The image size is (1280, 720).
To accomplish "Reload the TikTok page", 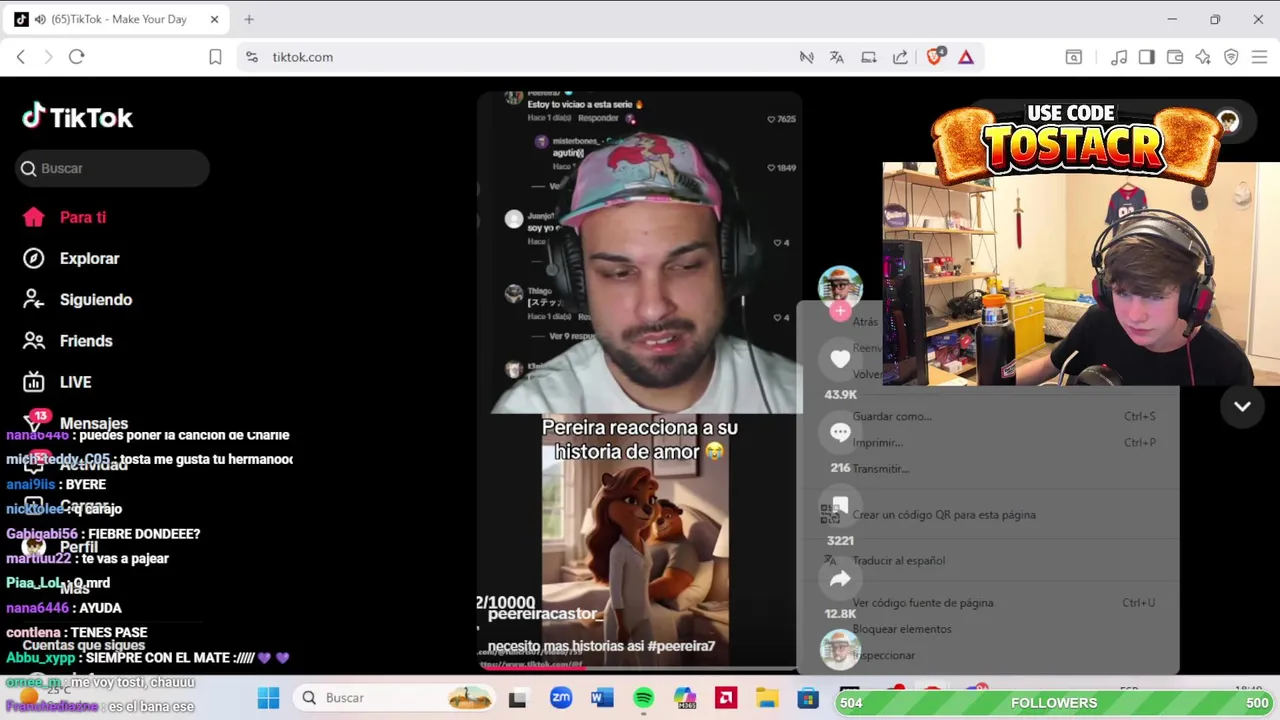I will 76,57.
